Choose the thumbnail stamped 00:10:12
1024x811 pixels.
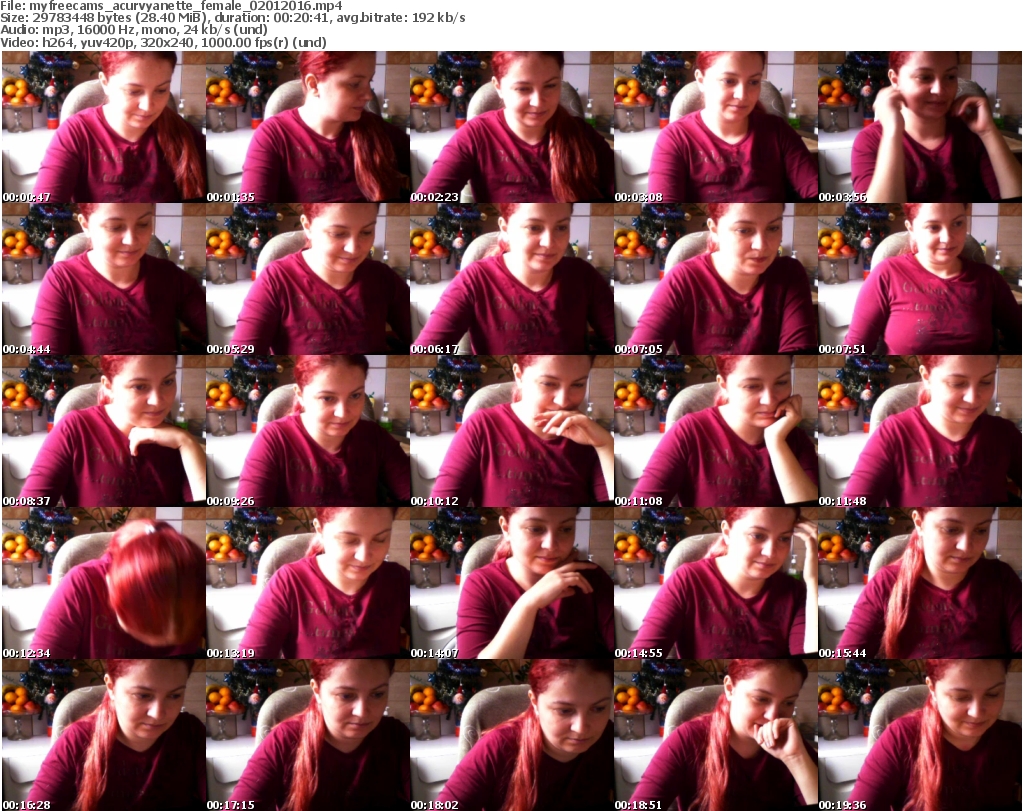(512, 431)
